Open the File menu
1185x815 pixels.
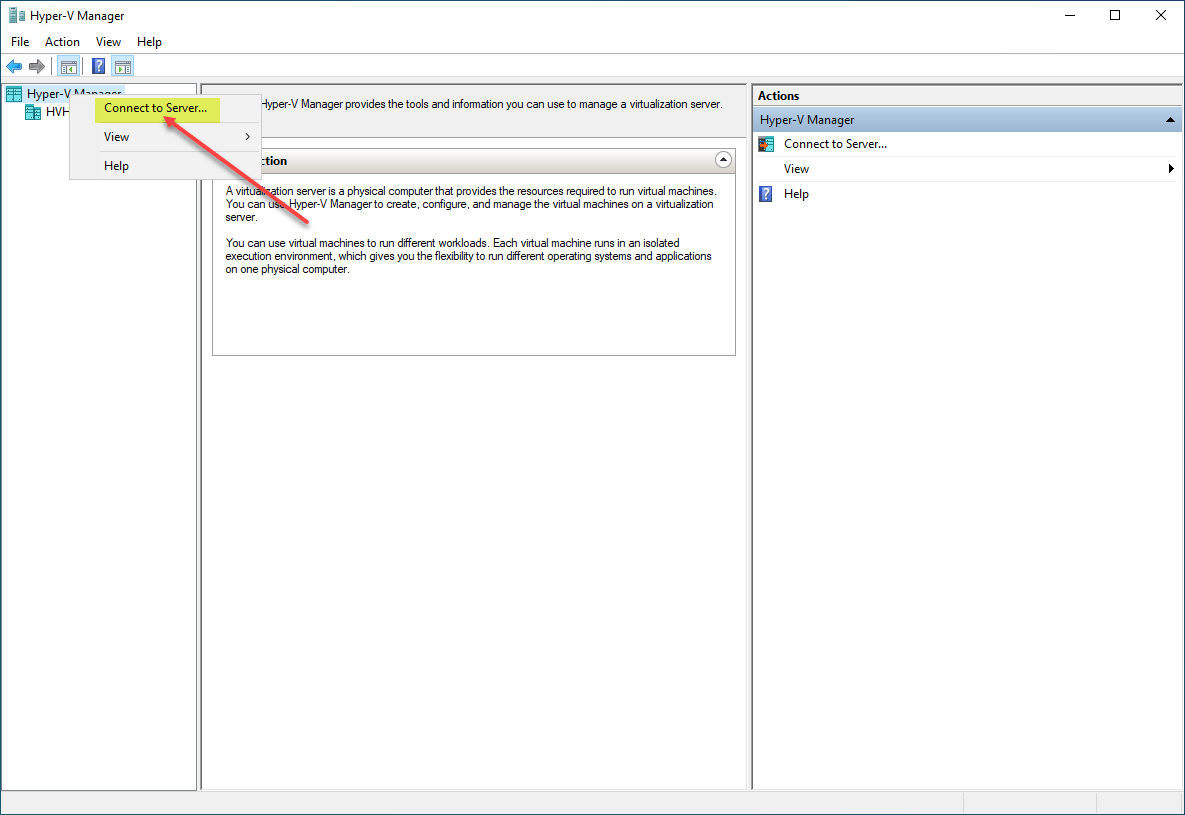click(x=20, y=42)
